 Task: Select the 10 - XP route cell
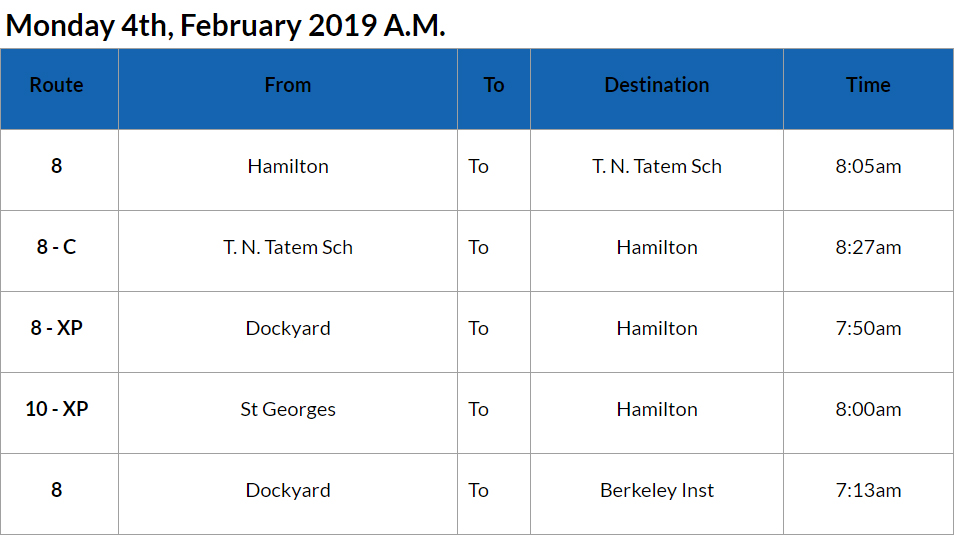56,409
